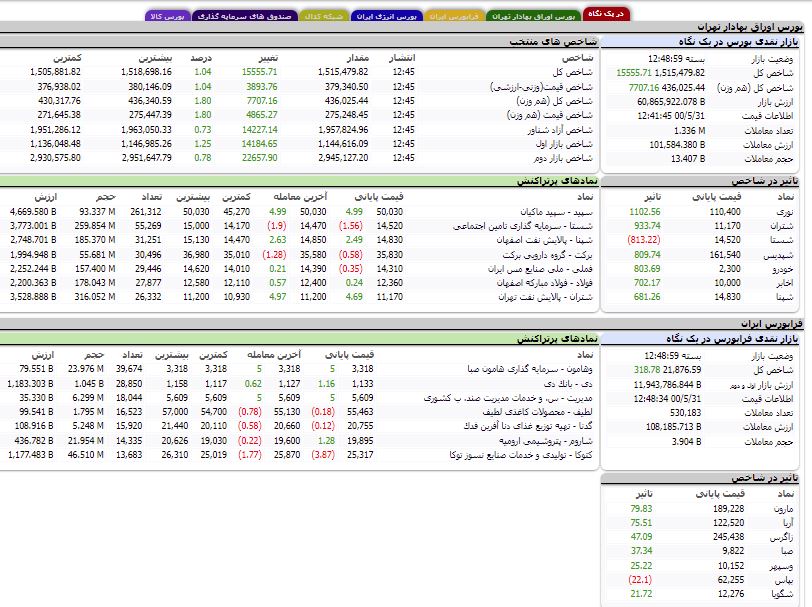812x607 pixels.
Task: Open 'شپنا - پالایش نفت اصفهان' row link
Action: pos(545,240)
